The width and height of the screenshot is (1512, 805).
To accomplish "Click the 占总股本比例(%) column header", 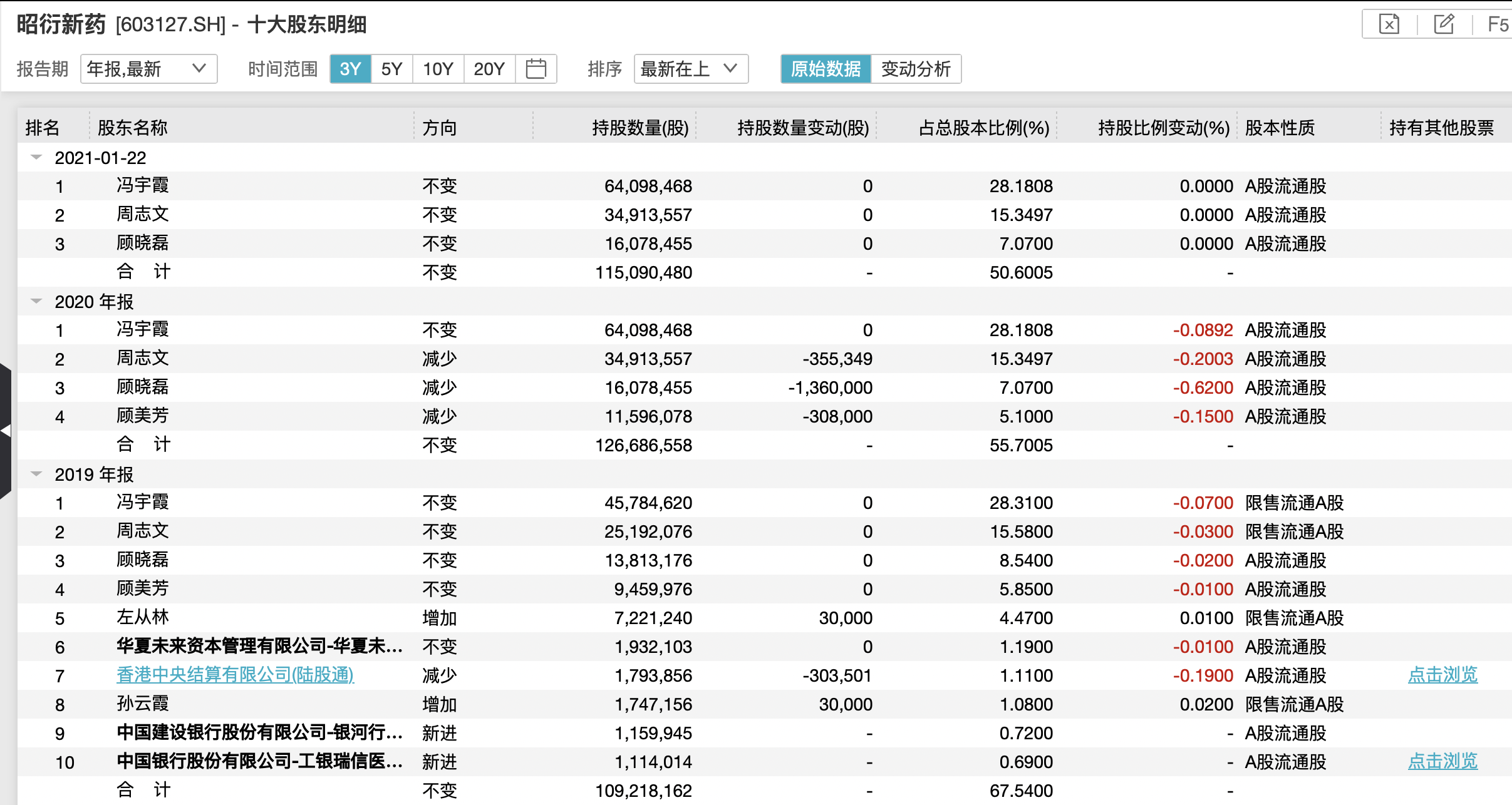I will [983, 128].
